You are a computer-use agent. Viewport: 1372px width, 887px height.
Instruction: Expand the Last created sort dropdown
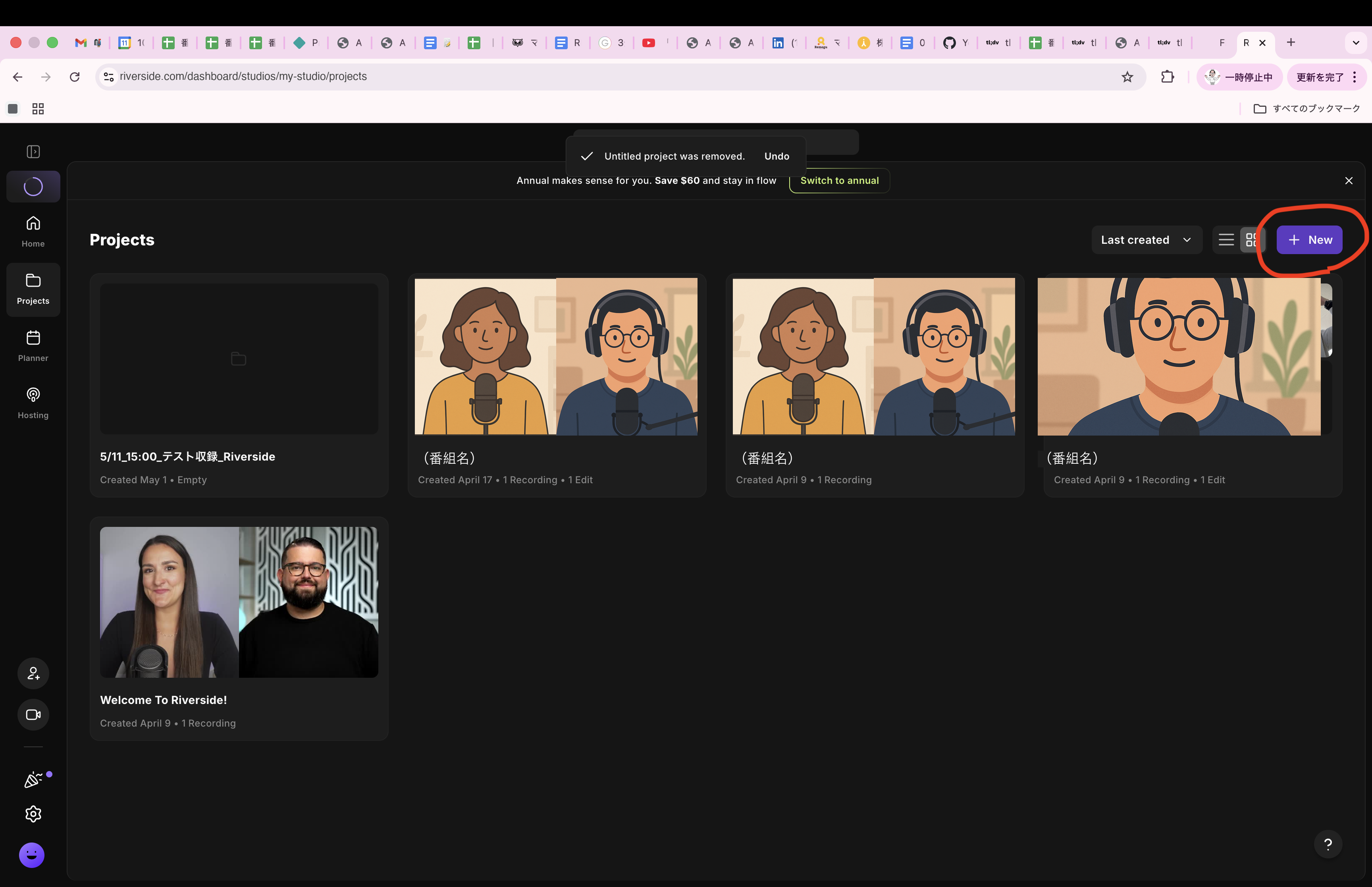tap(1146, 239)
